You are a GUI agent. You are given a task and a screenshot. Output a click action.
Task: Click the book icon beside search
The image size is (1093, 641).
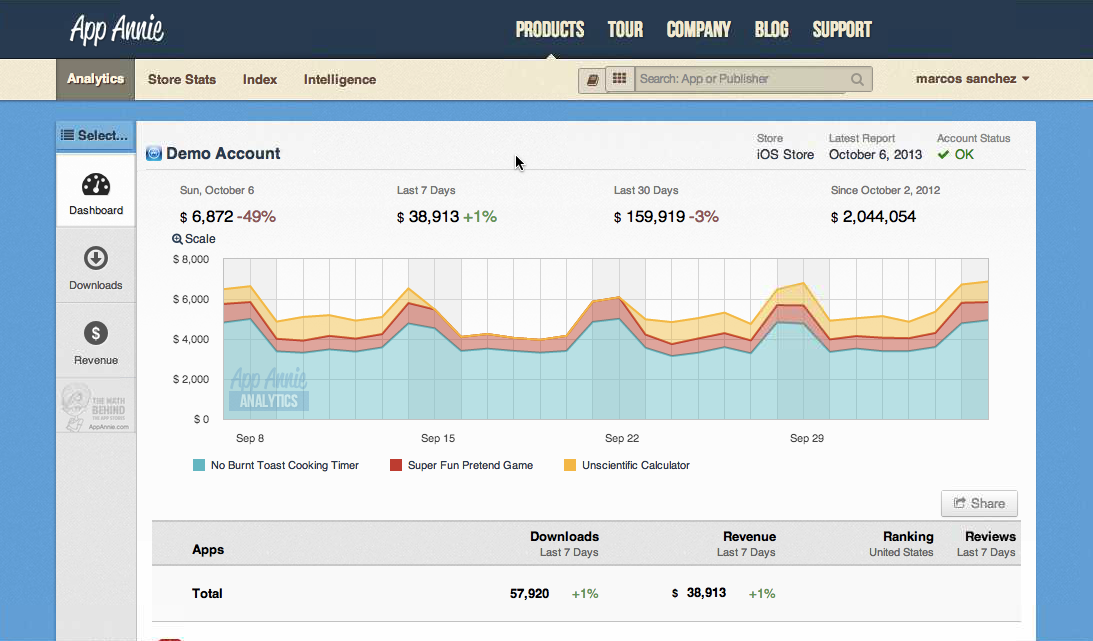pyautogui.click(x=592, y=79)
